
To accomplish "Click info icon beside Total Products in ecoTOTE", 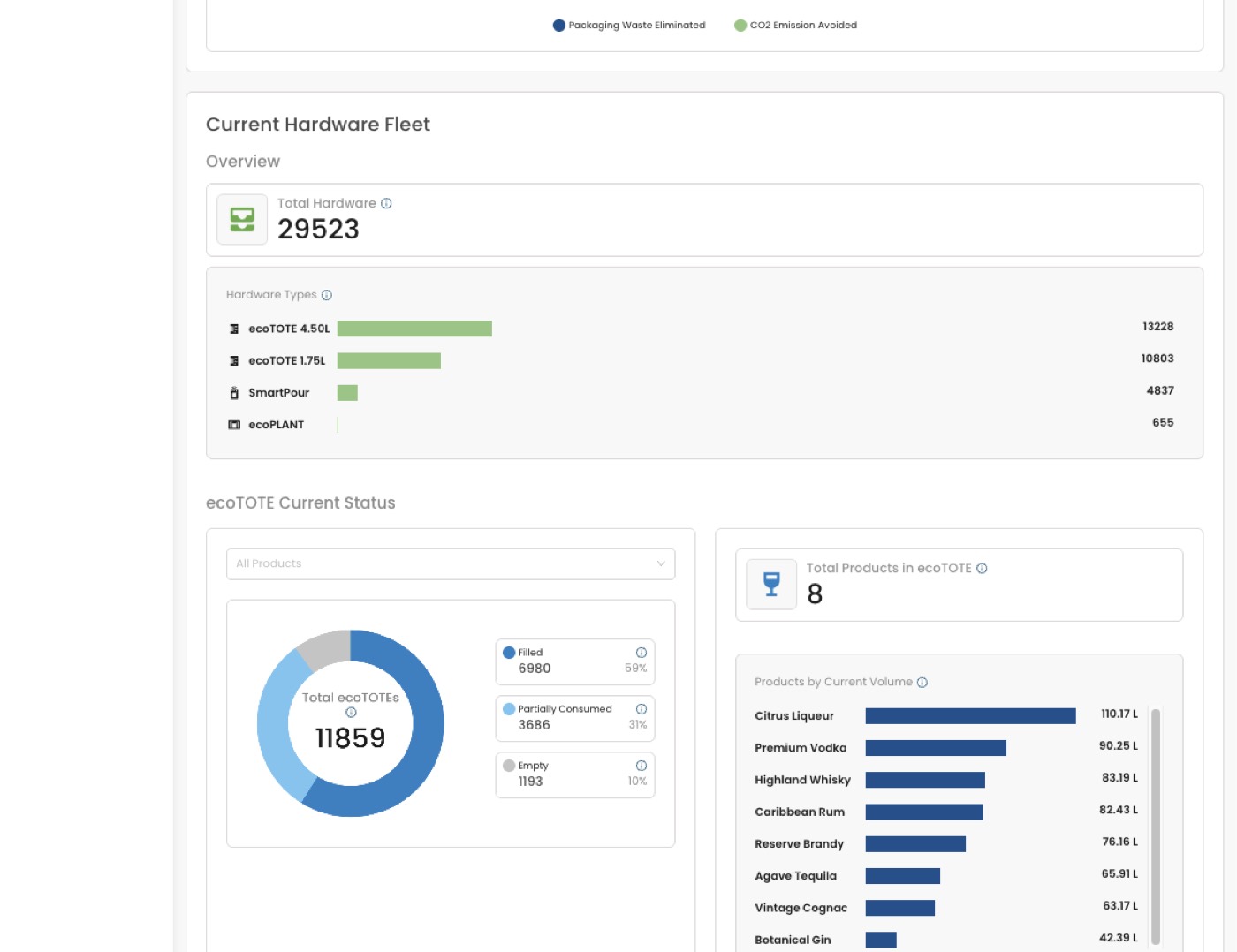I will [982, 568].
